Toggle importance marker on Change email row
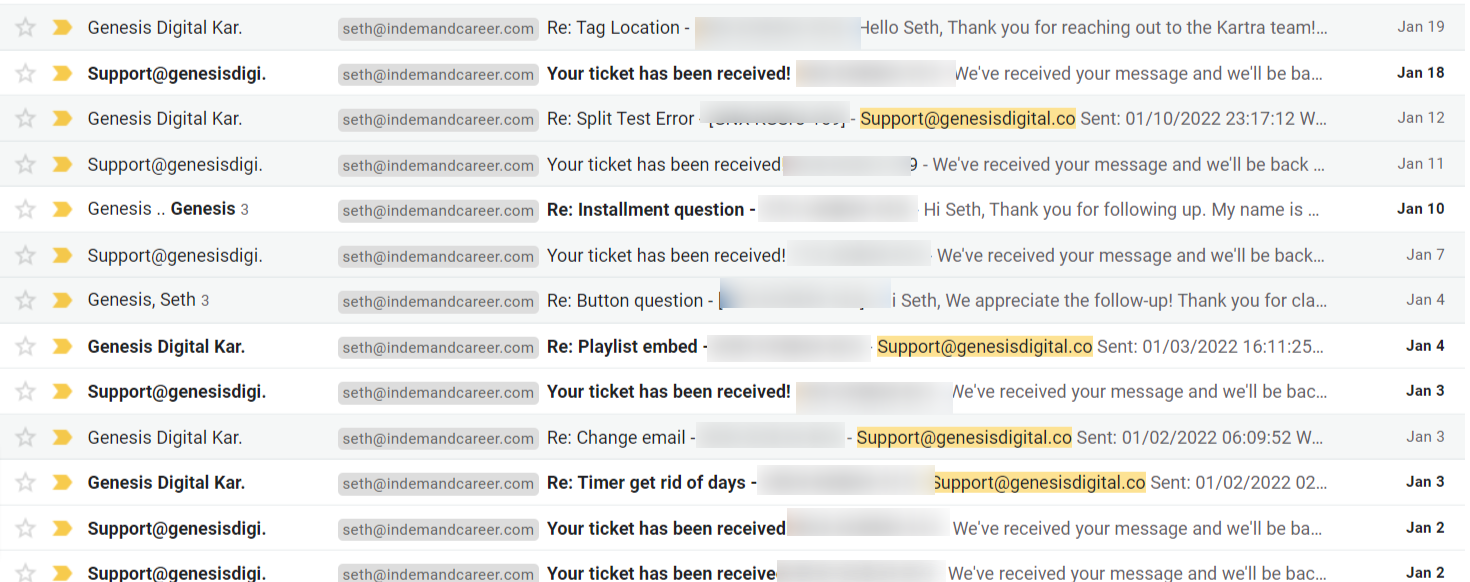Image resolution: width=1470 pixels, height=582 pixels. click(x=62, y=438)
